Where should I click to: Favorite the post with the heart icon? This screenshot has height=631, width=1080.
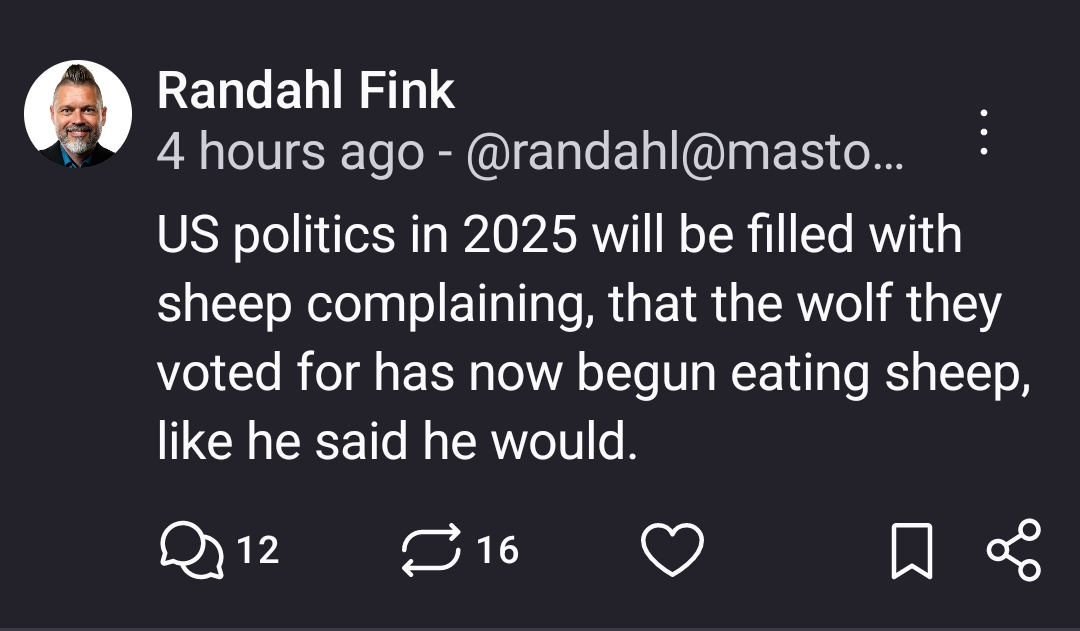[x=672, y=551]
